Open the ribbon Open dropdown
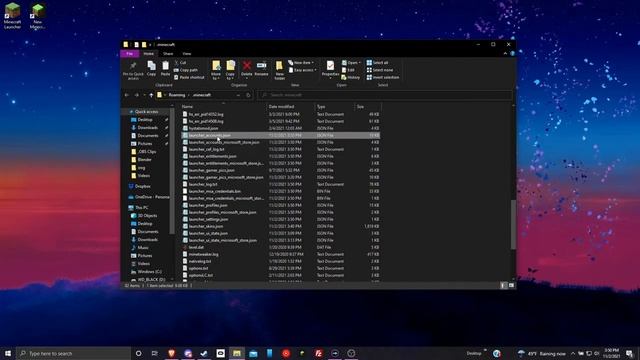This screenshot has width=640, height=360. 351,62
